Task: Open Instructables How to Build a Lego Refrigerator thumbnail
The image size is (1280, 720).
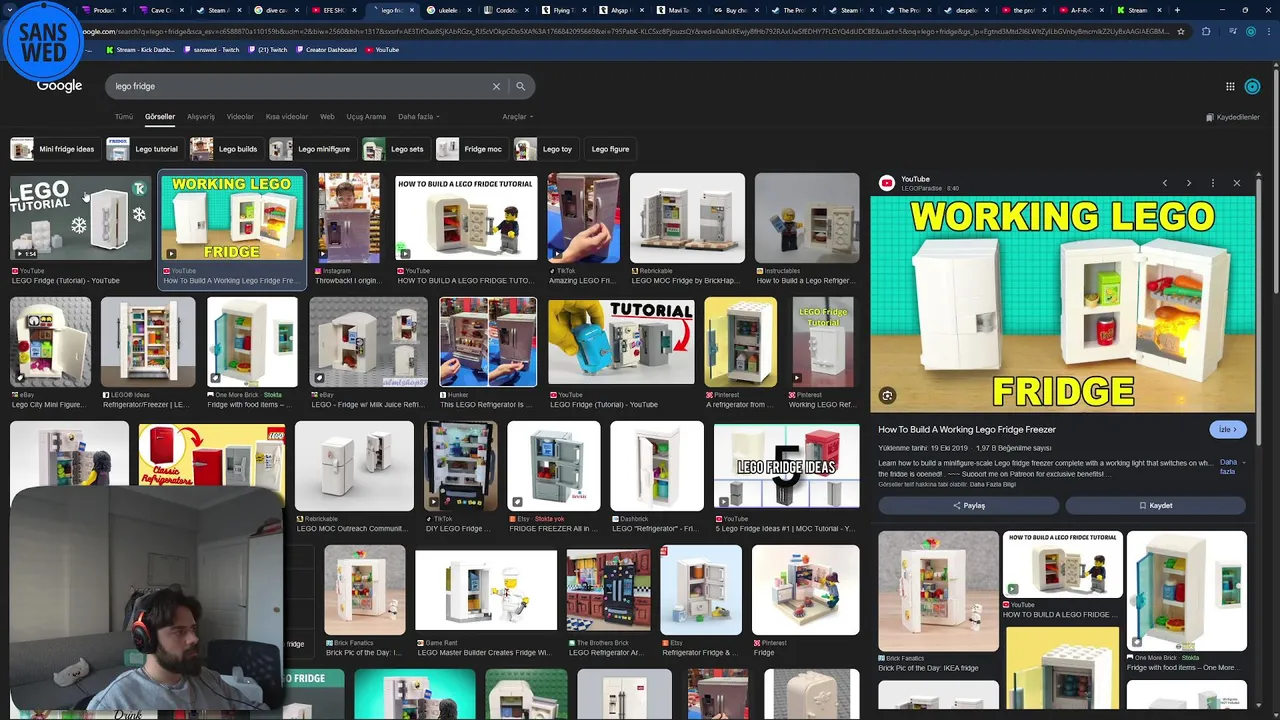Action: click(807, 218)
